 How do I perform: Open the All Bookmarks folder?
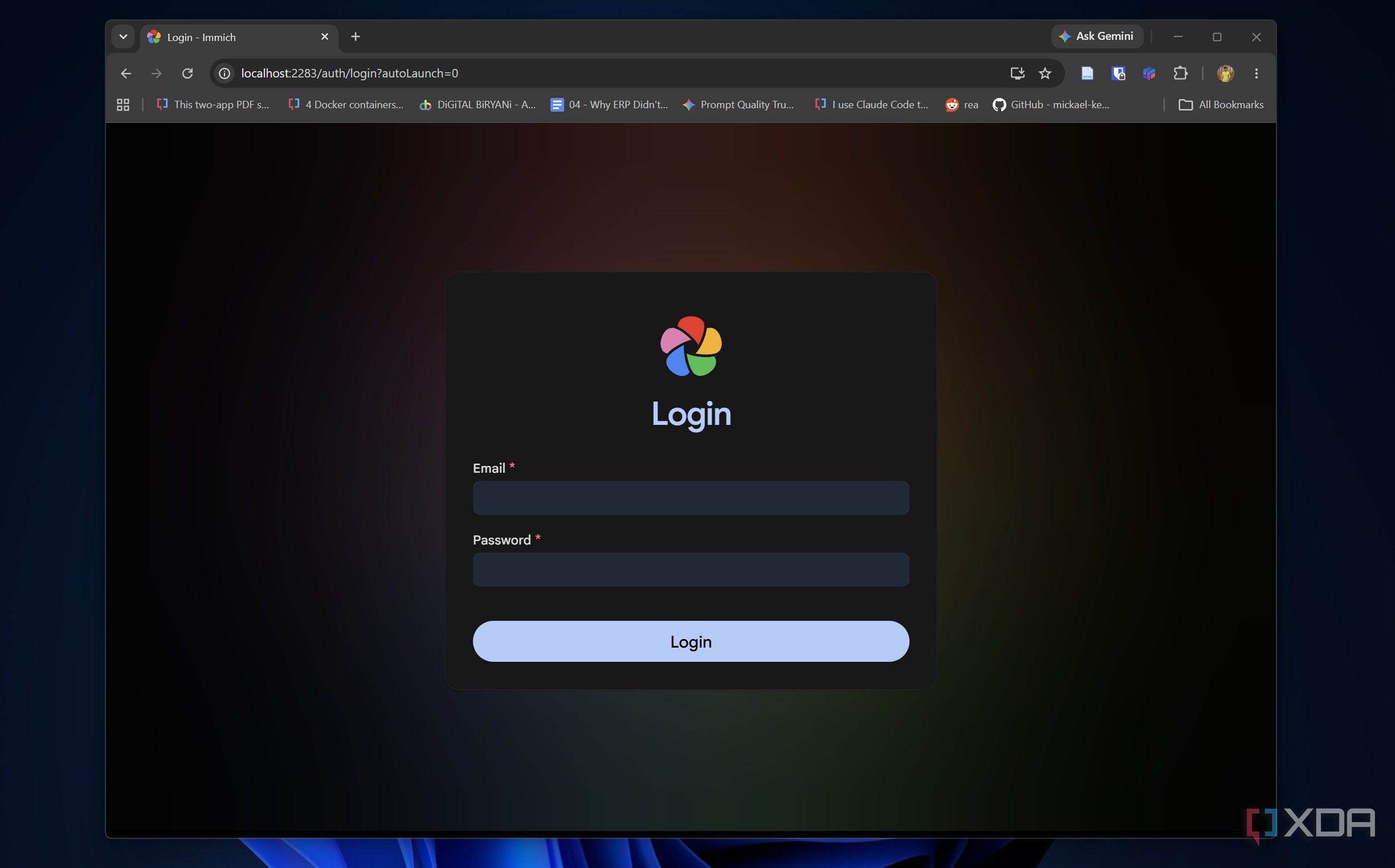click(1221, 104)
